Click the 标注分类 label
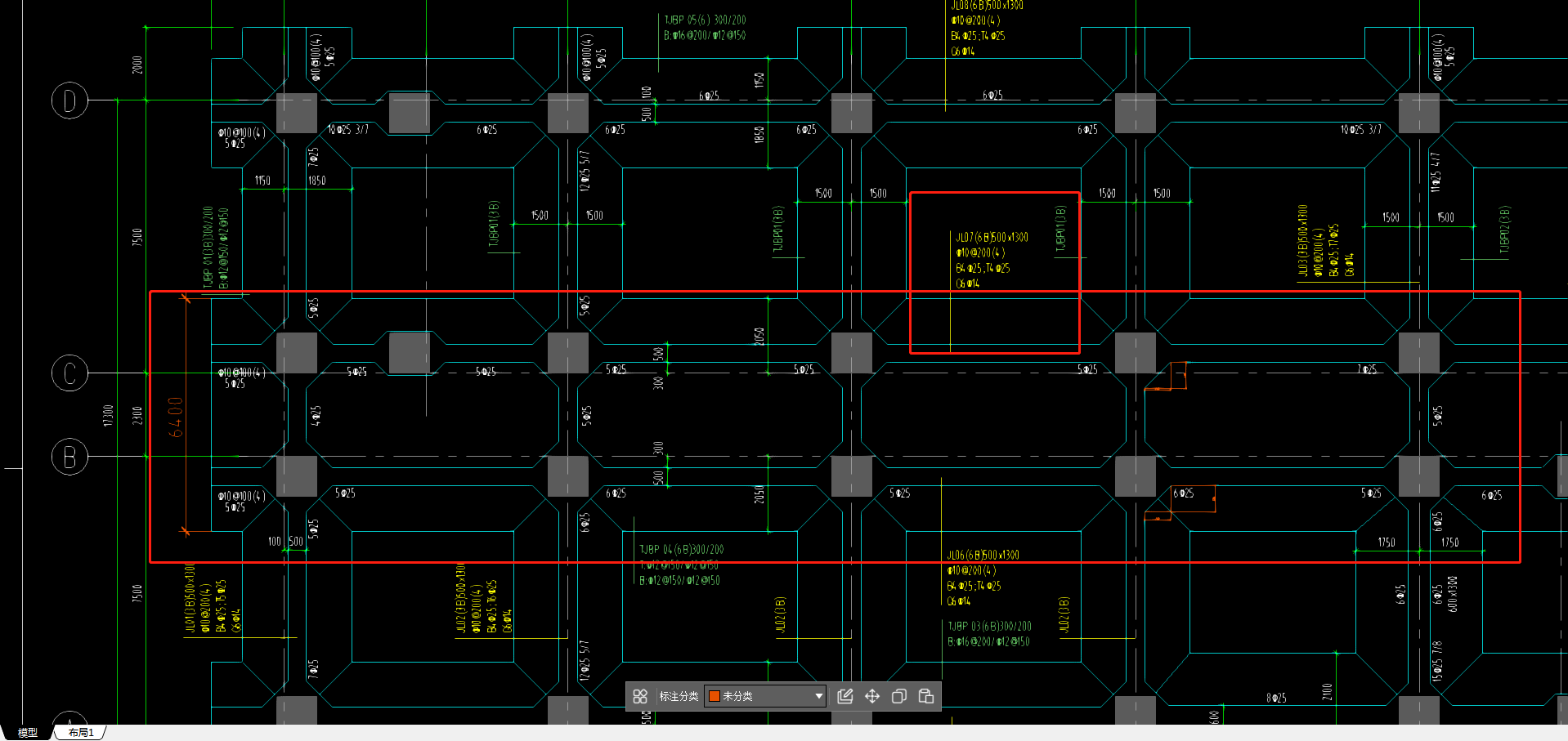The width and height of the screenshot is (1568, 741). click(679, 696)
